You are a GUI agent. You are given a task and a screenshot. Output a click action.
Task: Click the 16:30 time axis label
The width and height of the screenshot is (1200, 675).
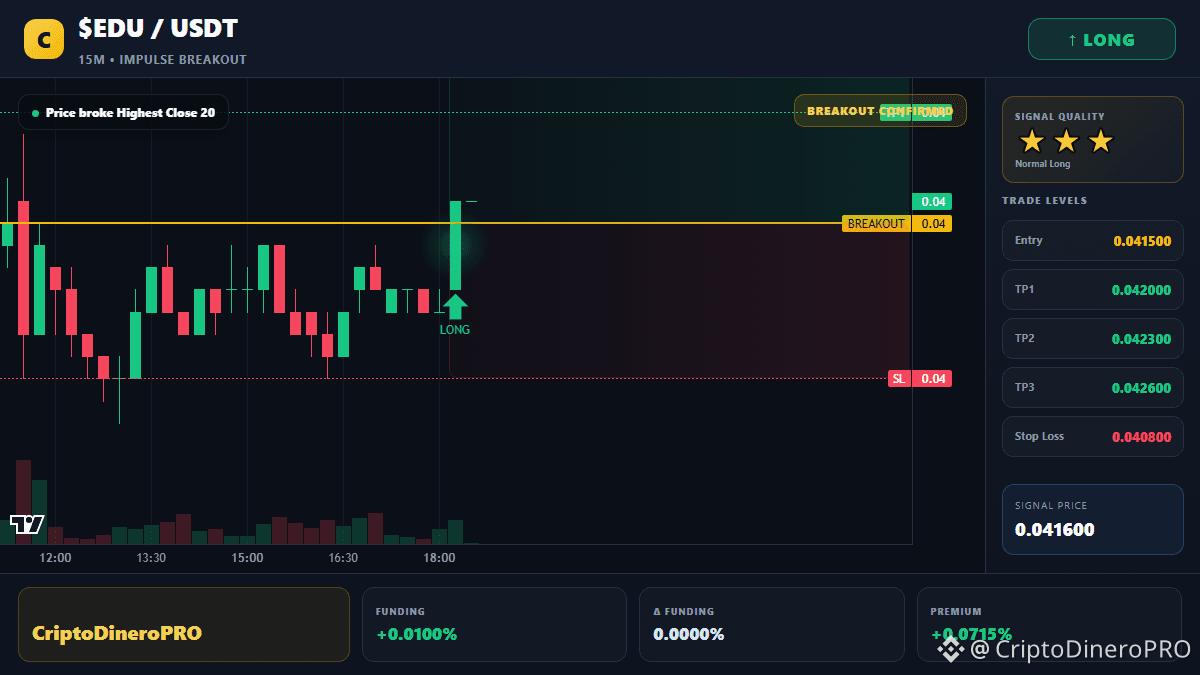click(x=343, y=558)
